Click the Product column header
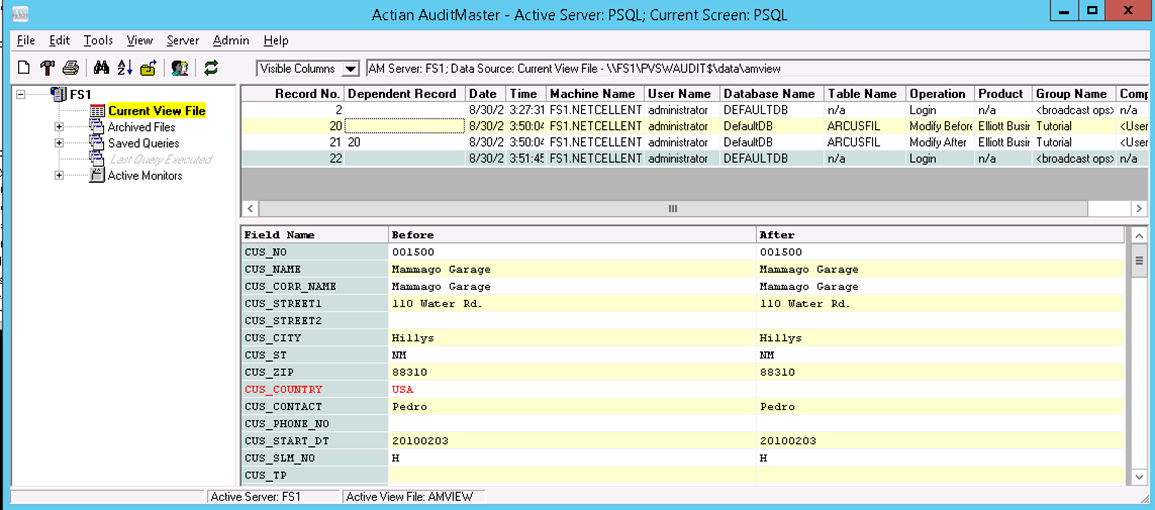Screen dimensions: 1155x510 (1003, 94)
